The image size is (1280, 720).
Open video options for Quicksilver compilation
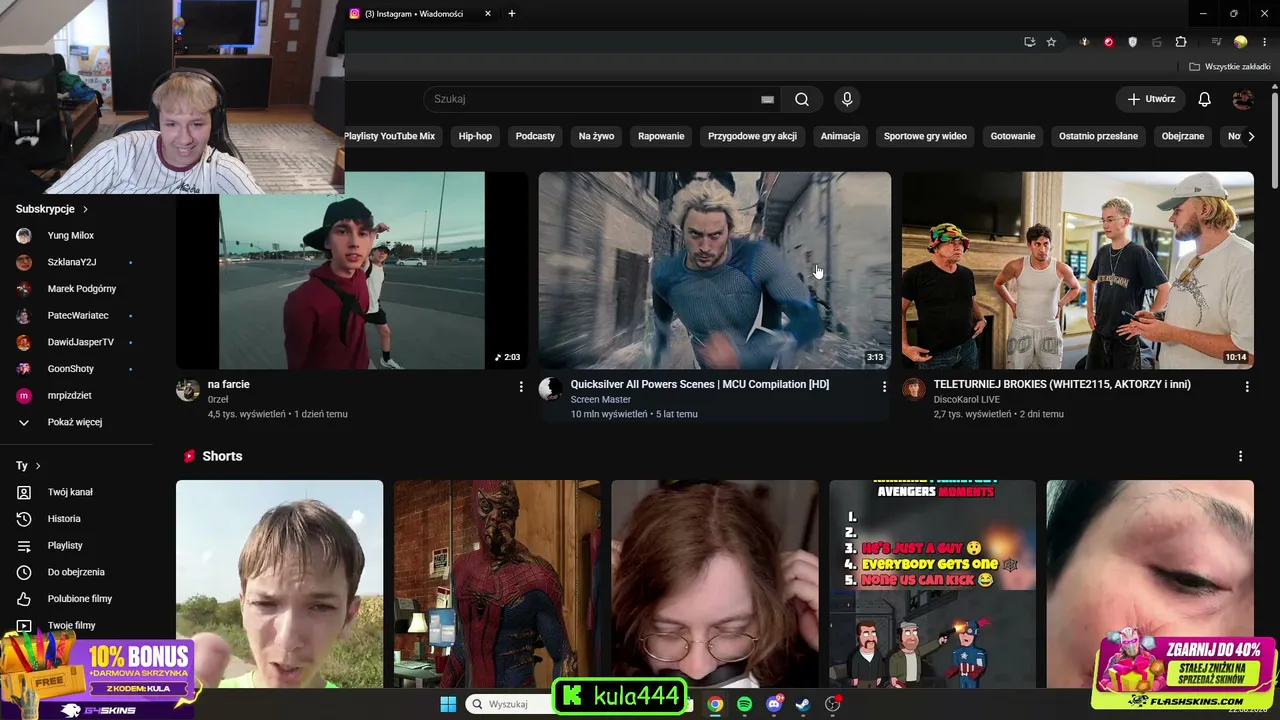point(884,386)
